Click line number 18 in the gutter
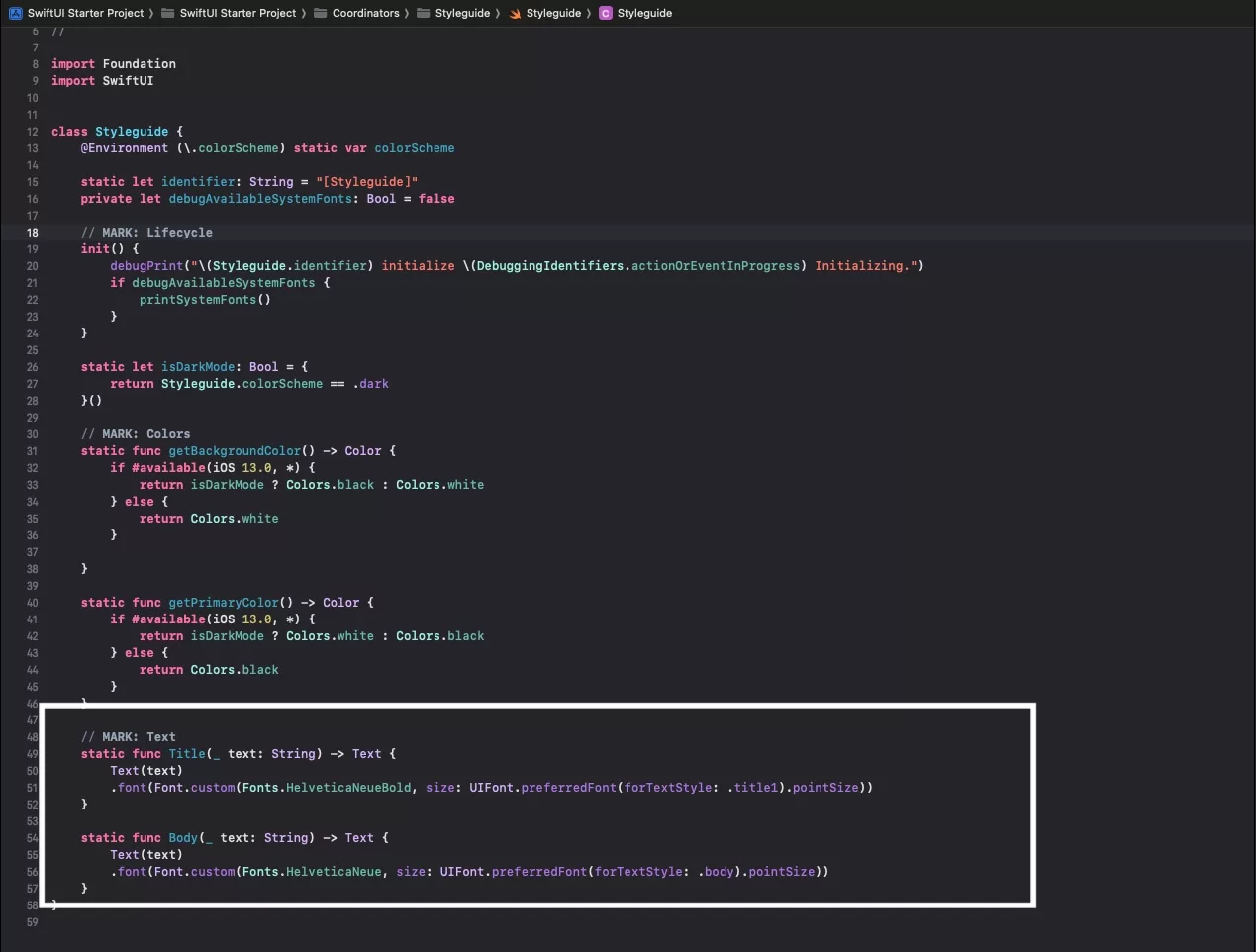This screenshot has height=952, width=1256. pyautogui.click(x=32, y=233)
